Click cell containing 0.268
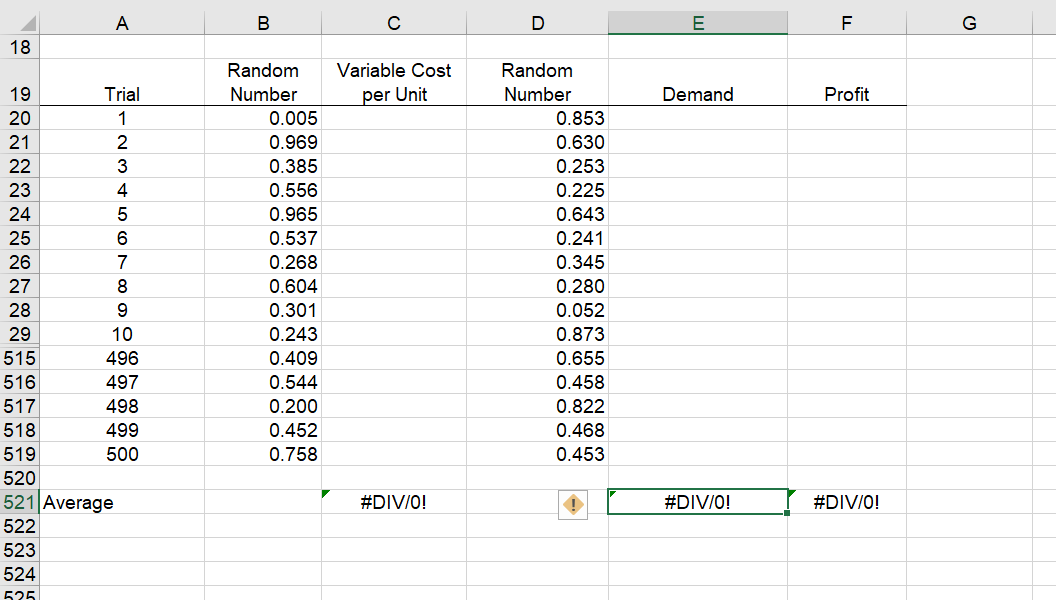 pyautogui.click(x=263, y=262)
